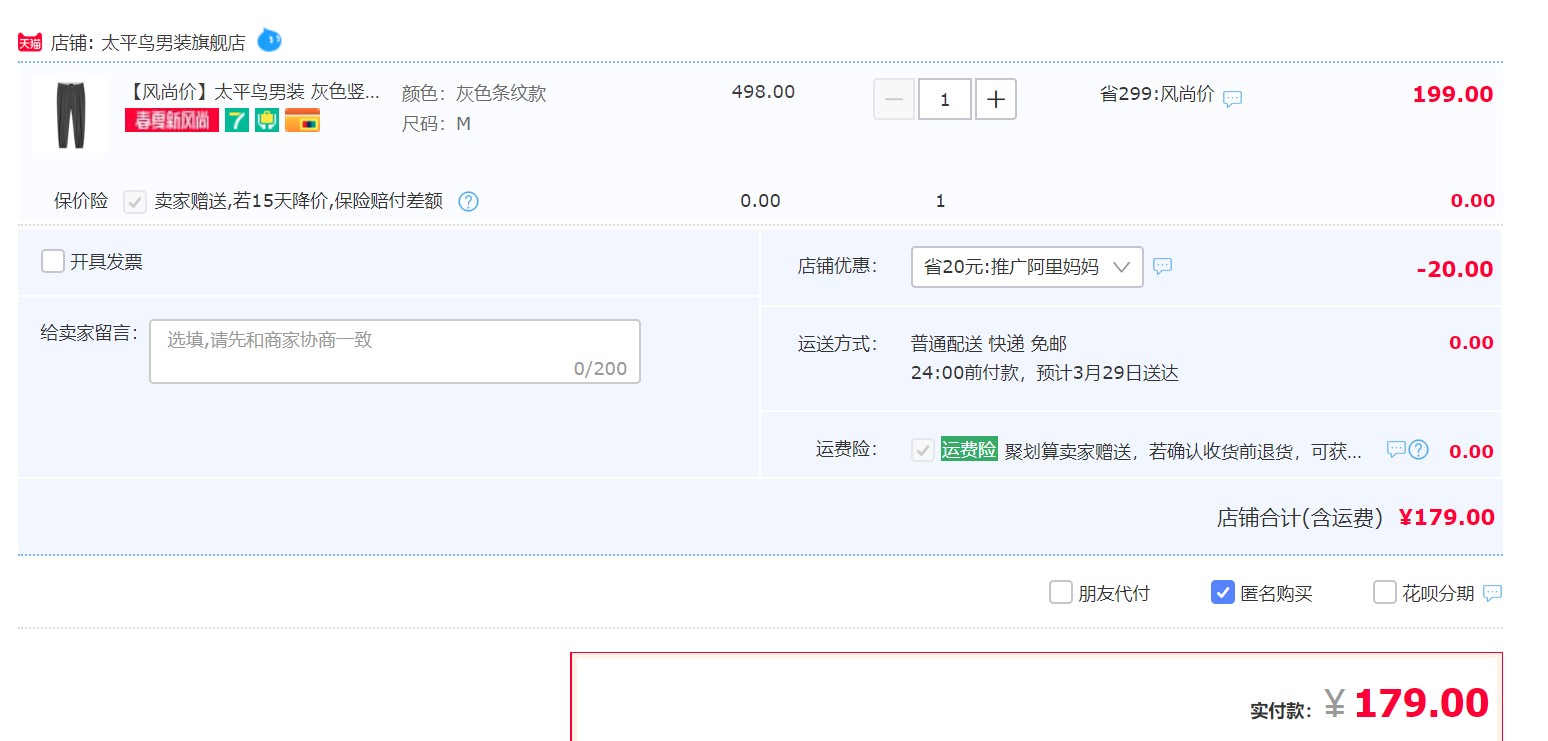Viewport: 1548px width, 741px height.
Task: Click the 尺码: M size text
Action: (x=436, y=124)
